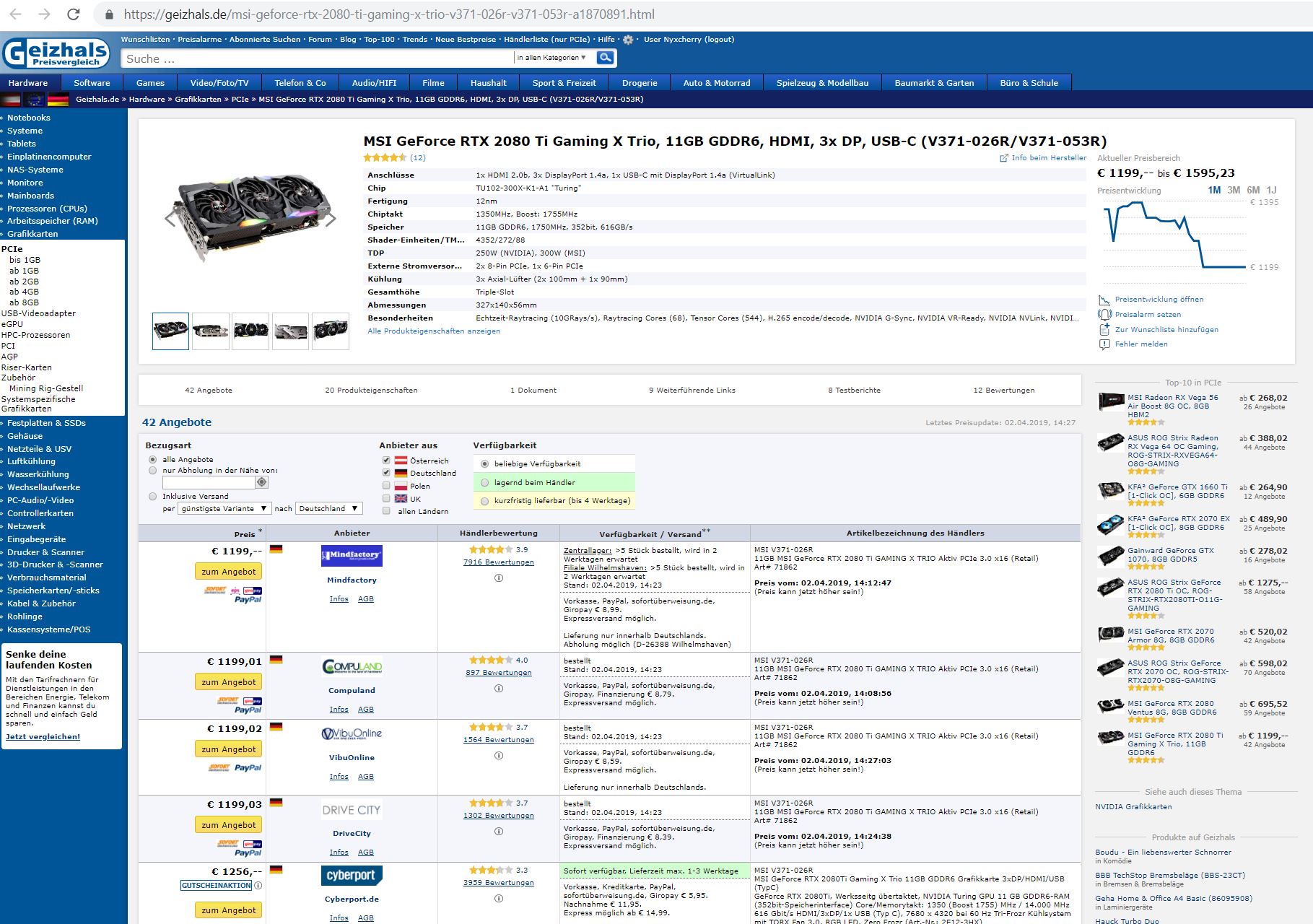The height and width of the screenshot is (924, 1313).
Task: Show next product image with right arrow
Action: tap(331, 219)
